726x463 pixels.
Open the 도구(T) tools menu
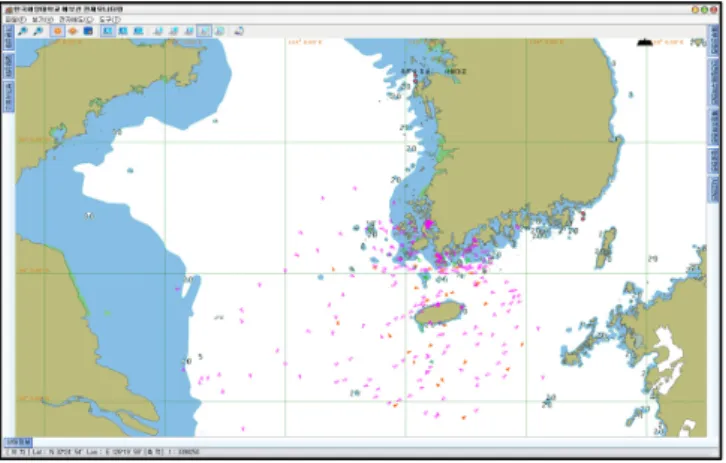(x=110, y=19)
